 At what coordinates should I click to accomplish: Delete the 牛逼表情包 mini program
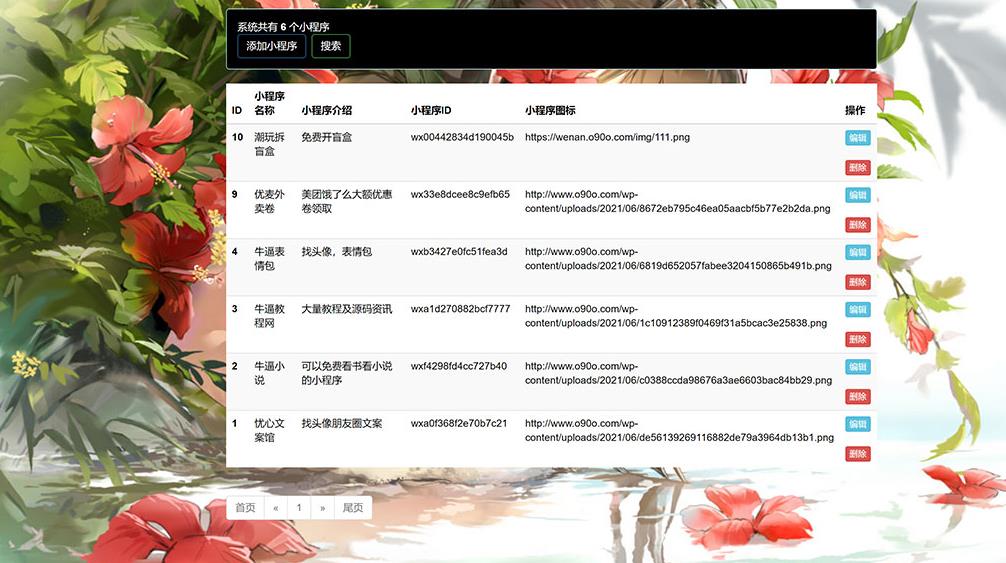(x=857, y=282)
